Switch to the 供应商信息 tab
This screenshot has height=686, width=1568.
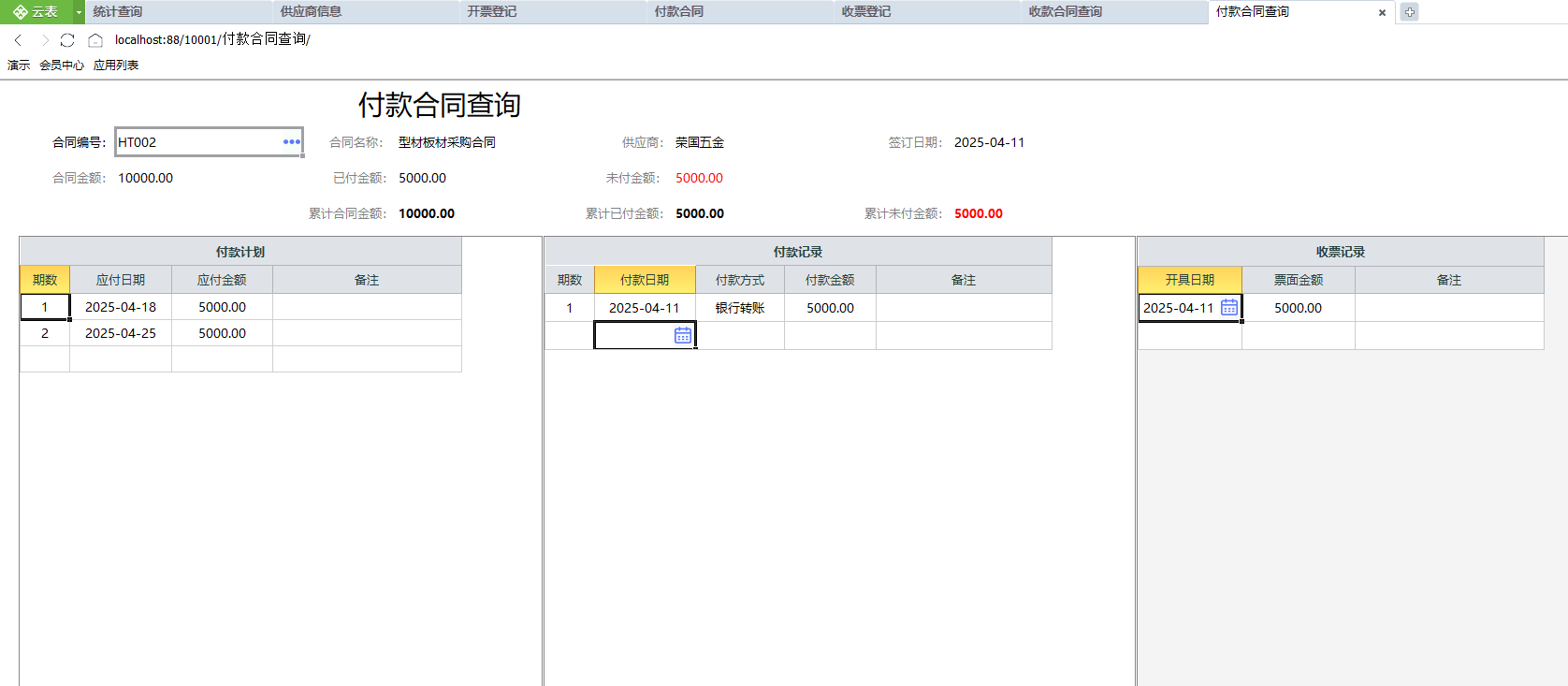point(366,12)
